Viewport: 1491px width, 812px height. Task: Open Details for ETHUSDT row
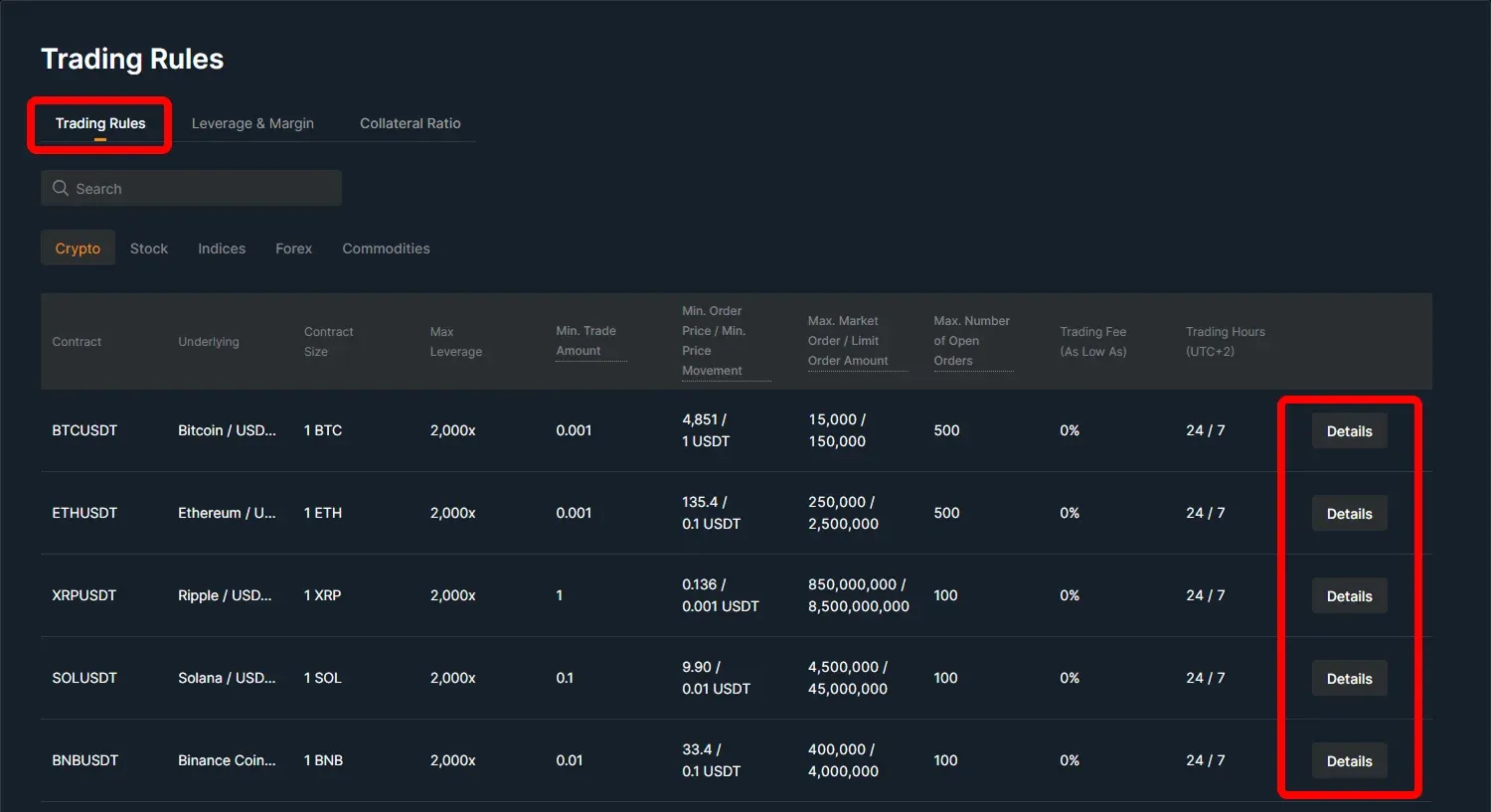pyautogui.click(x=1349, y=514)
